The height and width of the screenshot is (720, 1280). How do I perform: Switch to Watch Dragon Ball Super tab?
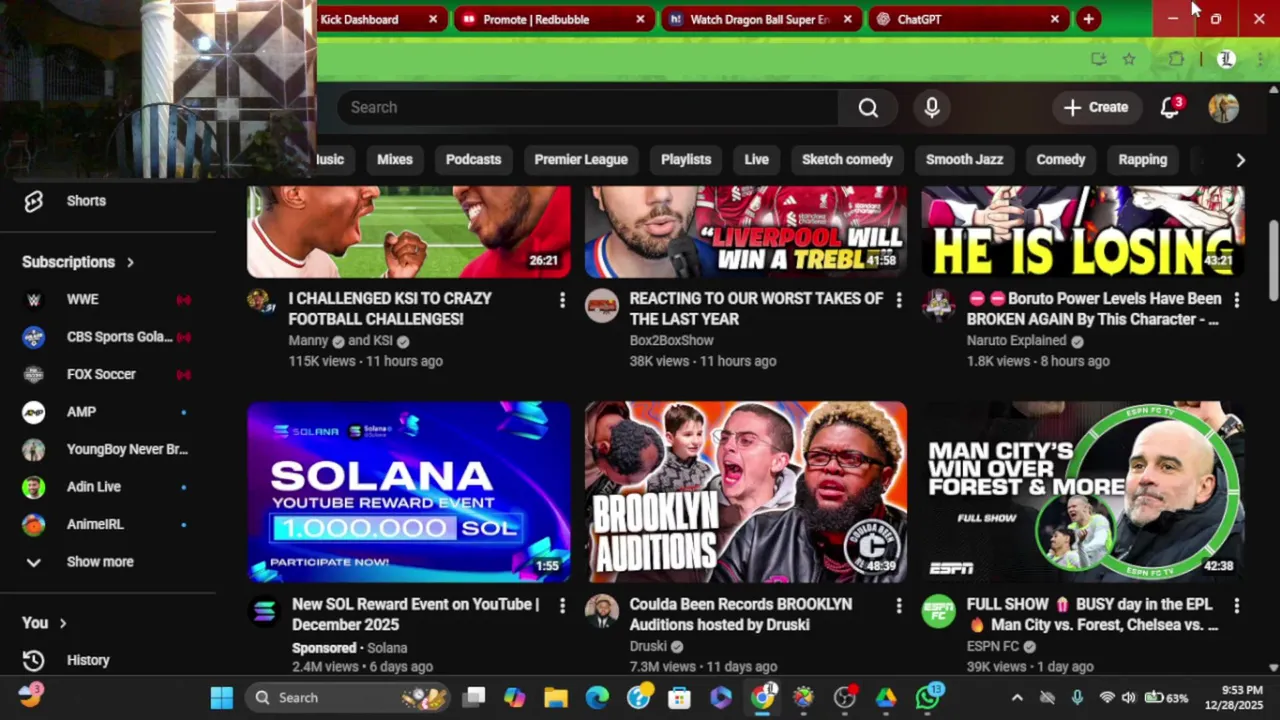tap(762, 19)
